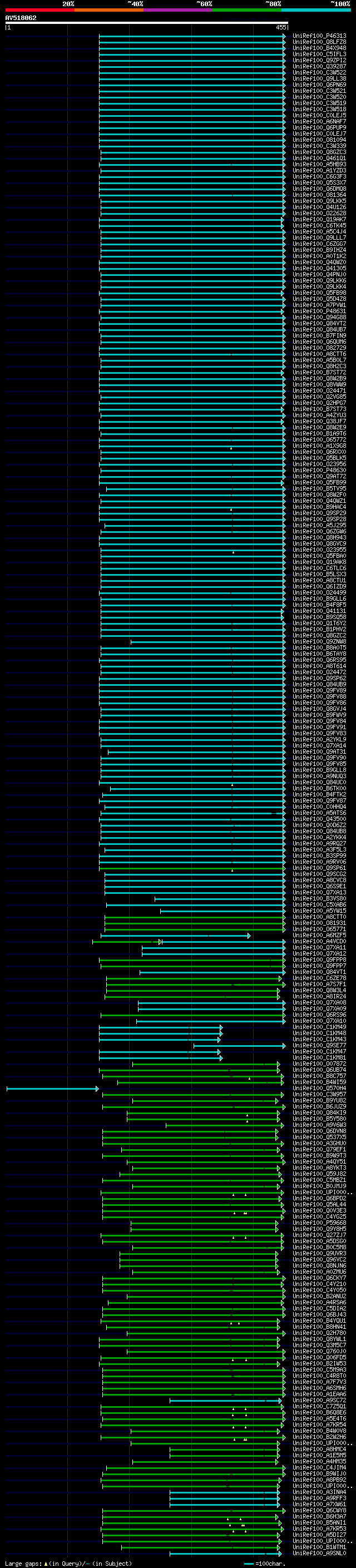This screenshot has height=1568, width=356.
Task: Select hit label UniRef100_A7S7F1
Action: 319,985
